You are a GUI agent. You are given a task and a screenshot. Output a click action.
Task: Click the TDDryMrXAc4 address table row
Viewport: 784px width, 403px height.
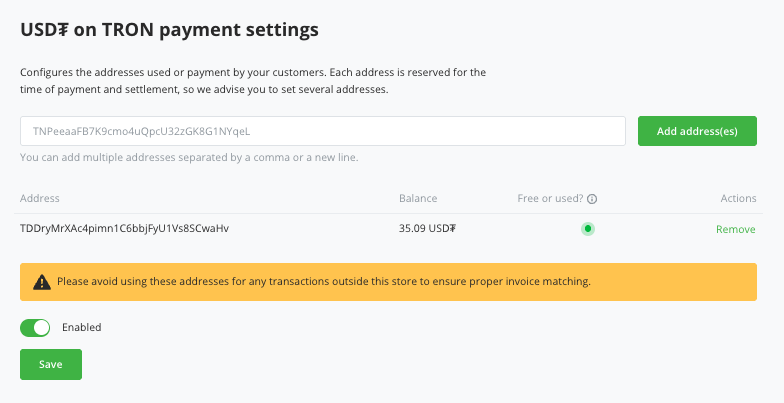[388, 229]
